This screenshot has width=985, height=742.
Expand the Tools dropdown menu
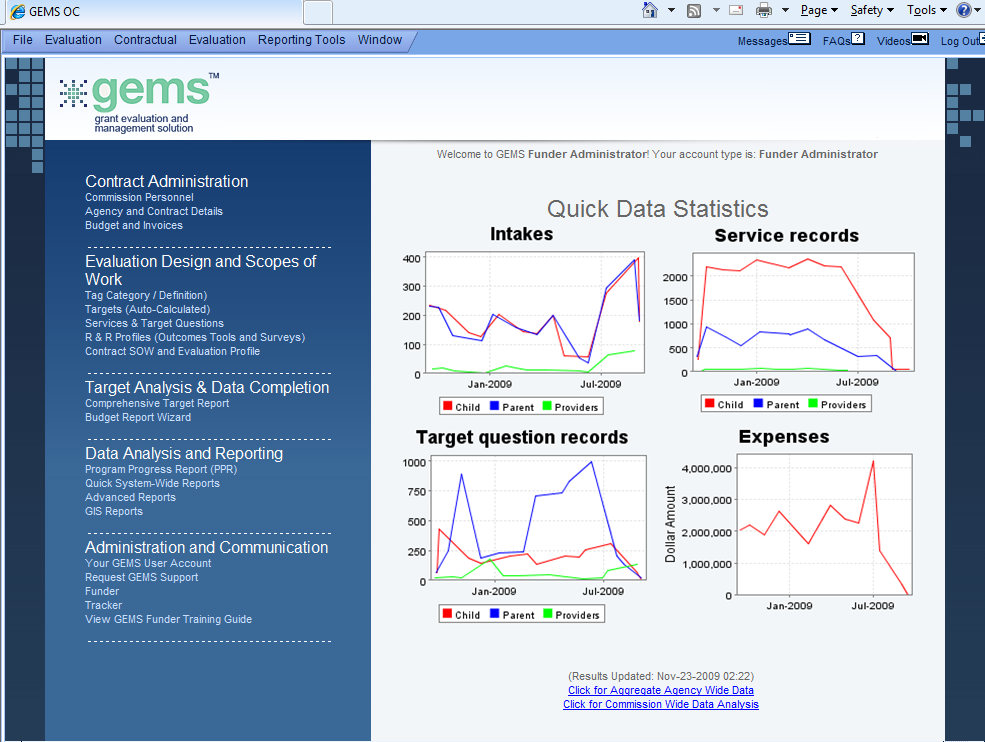pyautogui.click(x=927, y=10)
